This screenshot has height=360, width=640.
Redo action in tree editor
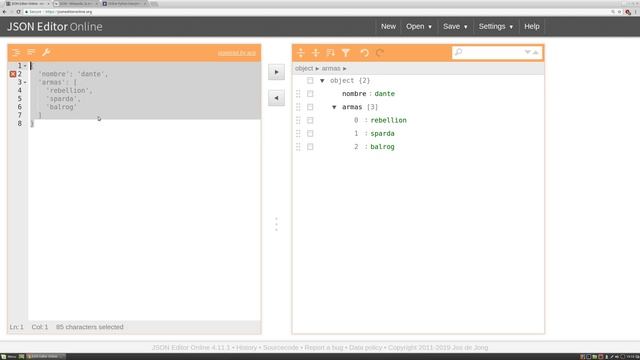coord(380,53)
